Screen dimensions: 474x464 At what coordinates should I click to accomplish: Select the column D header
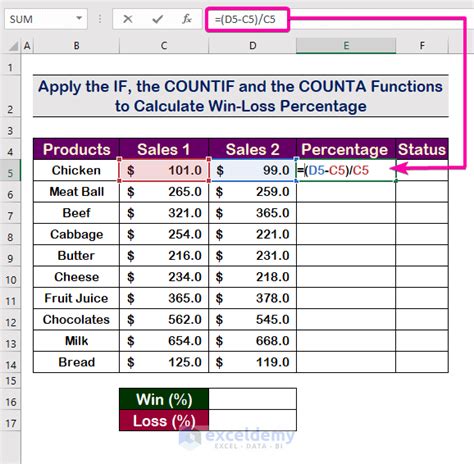(252, 46)
